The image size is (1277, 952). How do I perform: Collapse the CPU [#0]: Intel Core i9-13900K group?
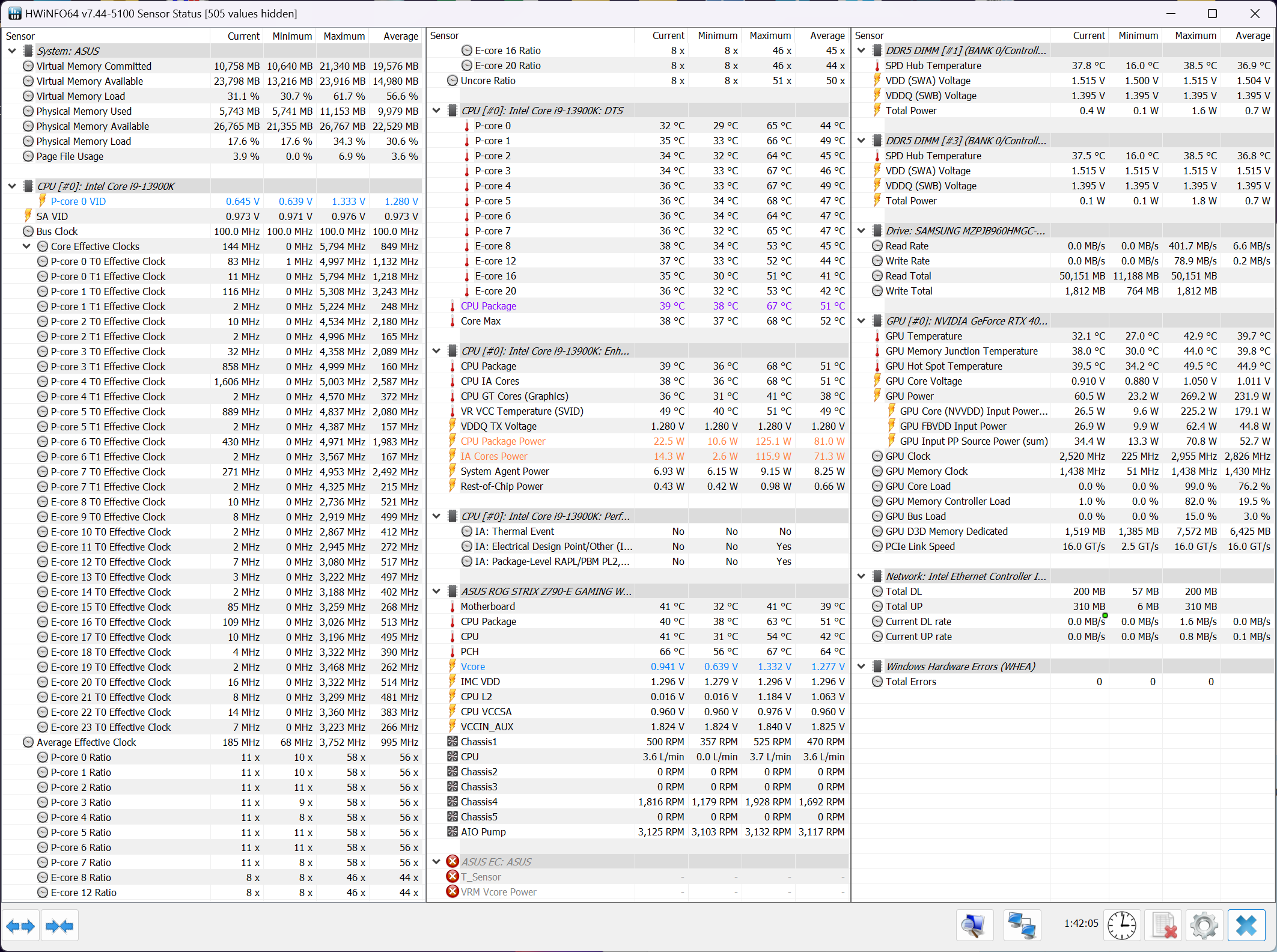pos(12,186)
